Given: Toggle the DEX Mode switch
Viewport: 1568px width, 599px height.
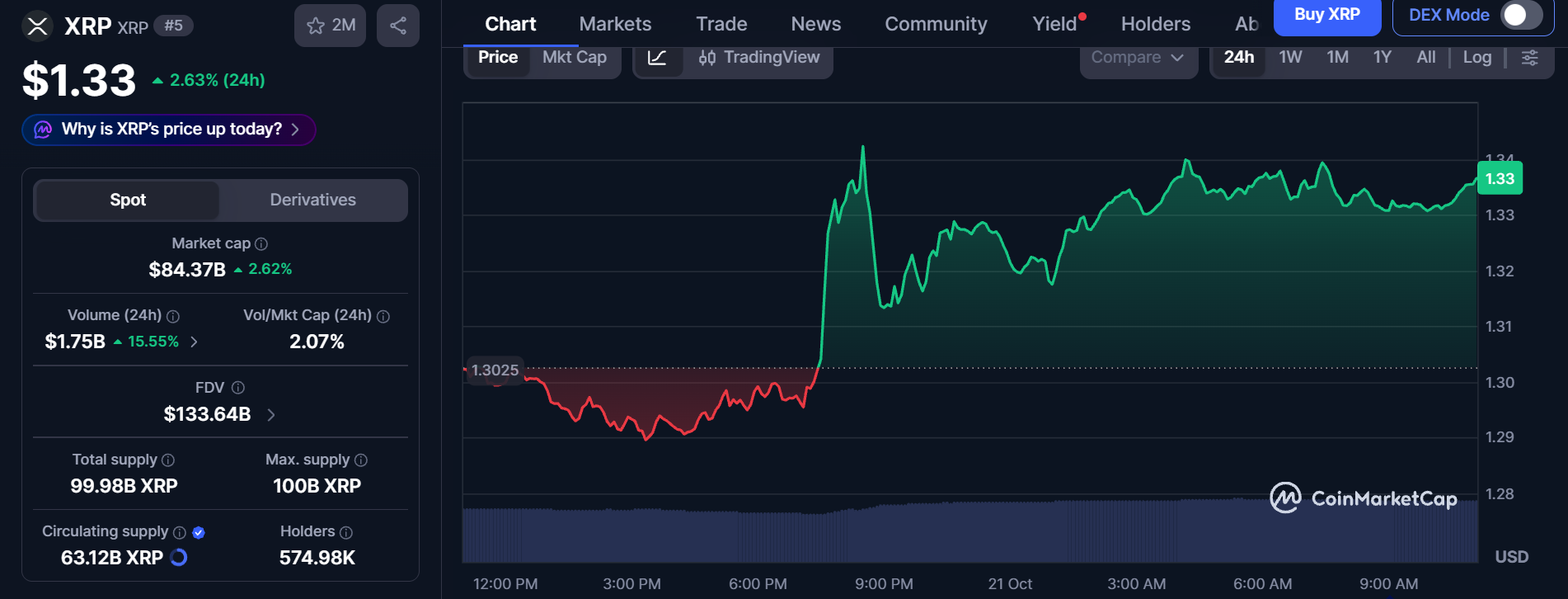Looking at the screenshot, I should coord(1521,15).
